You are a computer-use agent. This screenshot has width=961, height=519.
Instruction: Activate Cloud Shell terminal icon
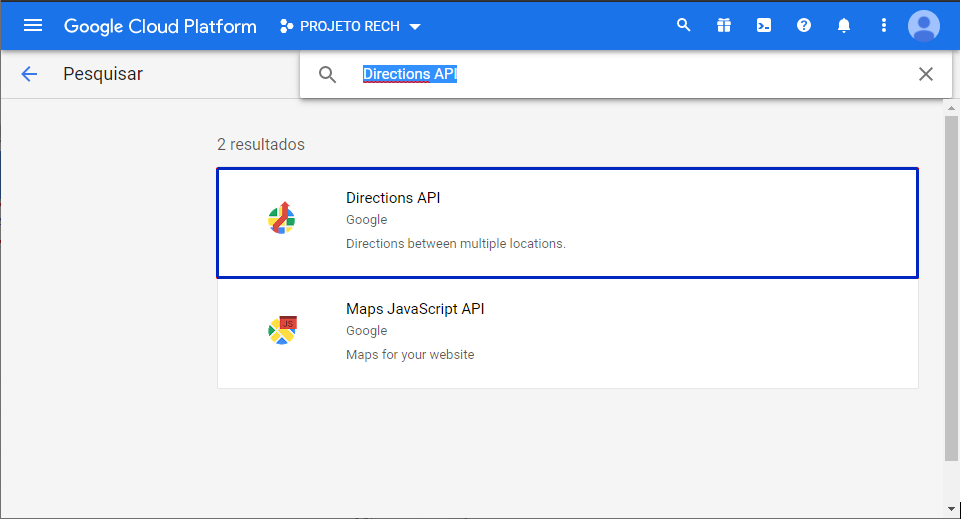click(764, 26)
